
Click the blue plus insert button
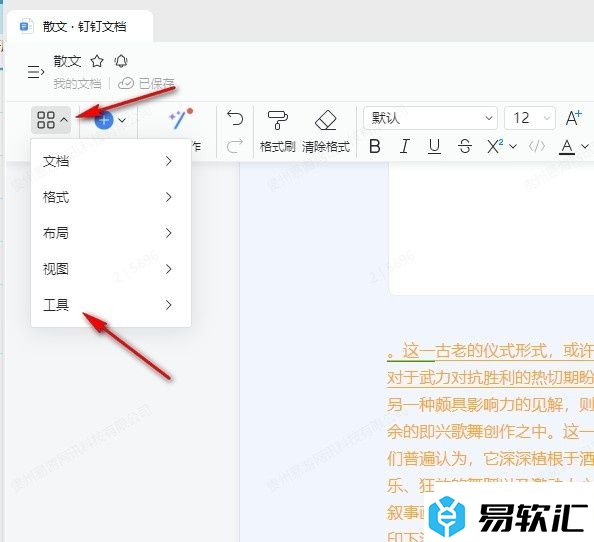click(x=104, y=120)
